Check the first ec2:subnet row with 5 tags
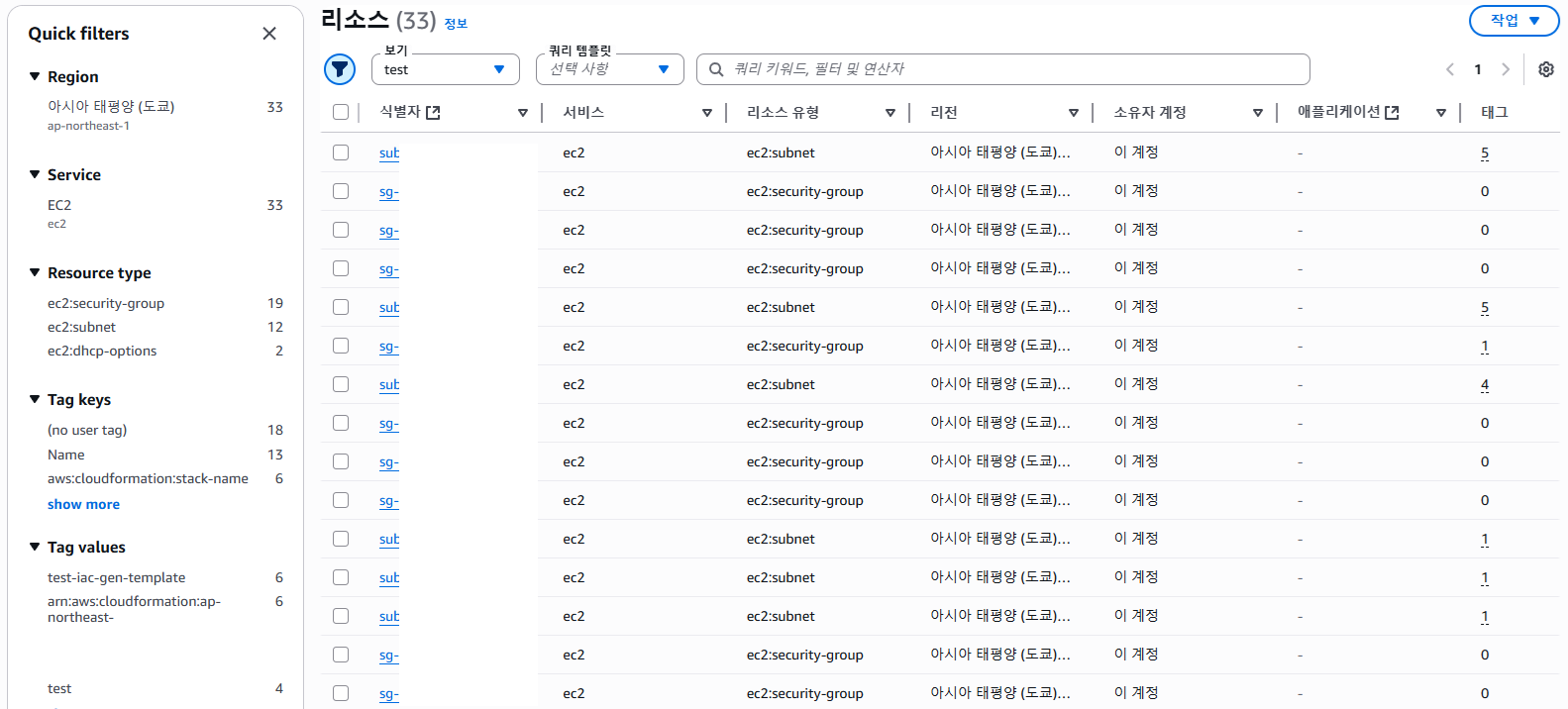Screen dimensions: 1568x709 341,152
